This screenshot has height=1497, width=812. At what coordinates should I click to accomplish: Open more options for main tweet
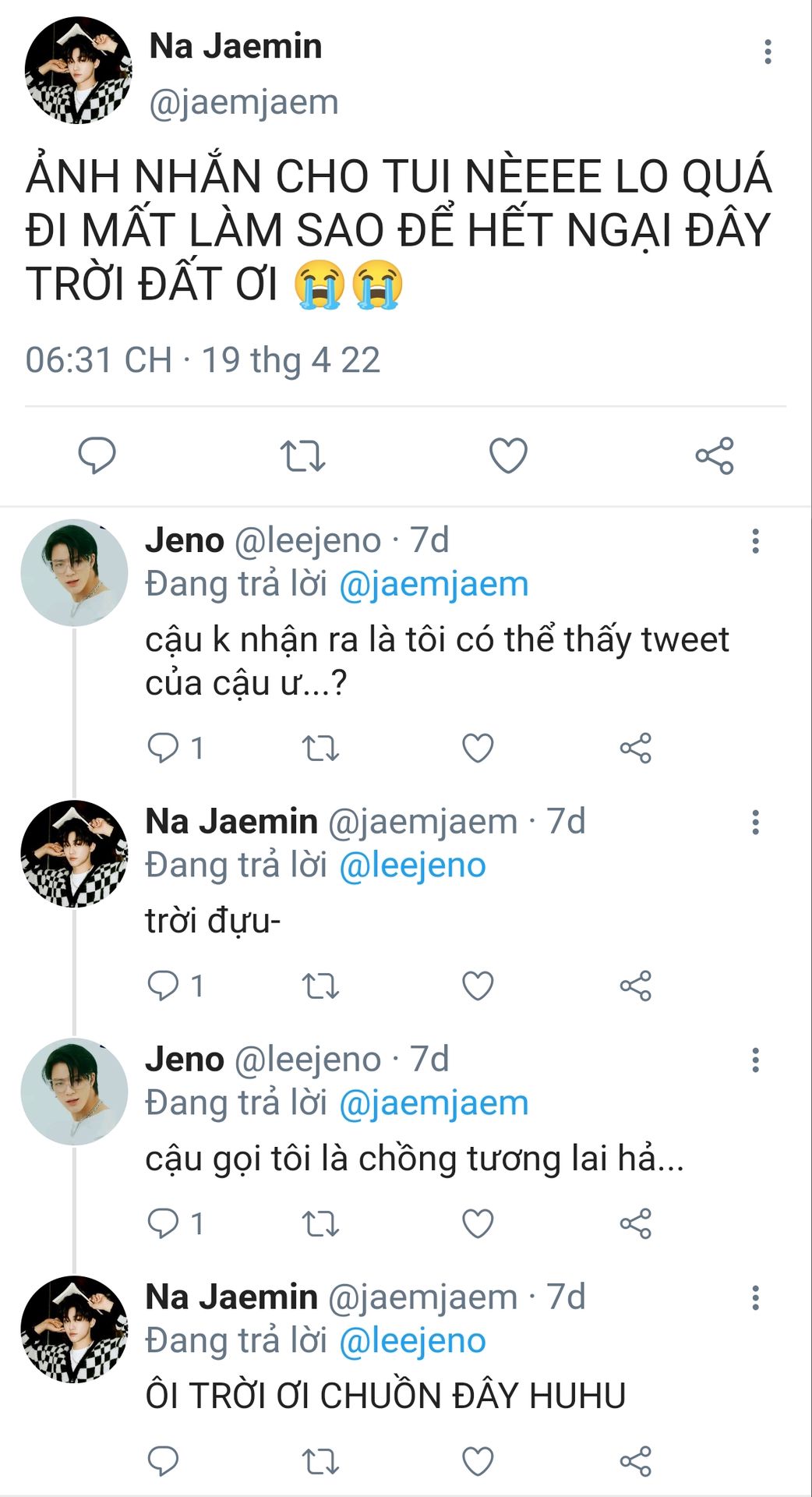tap(768, 51)
